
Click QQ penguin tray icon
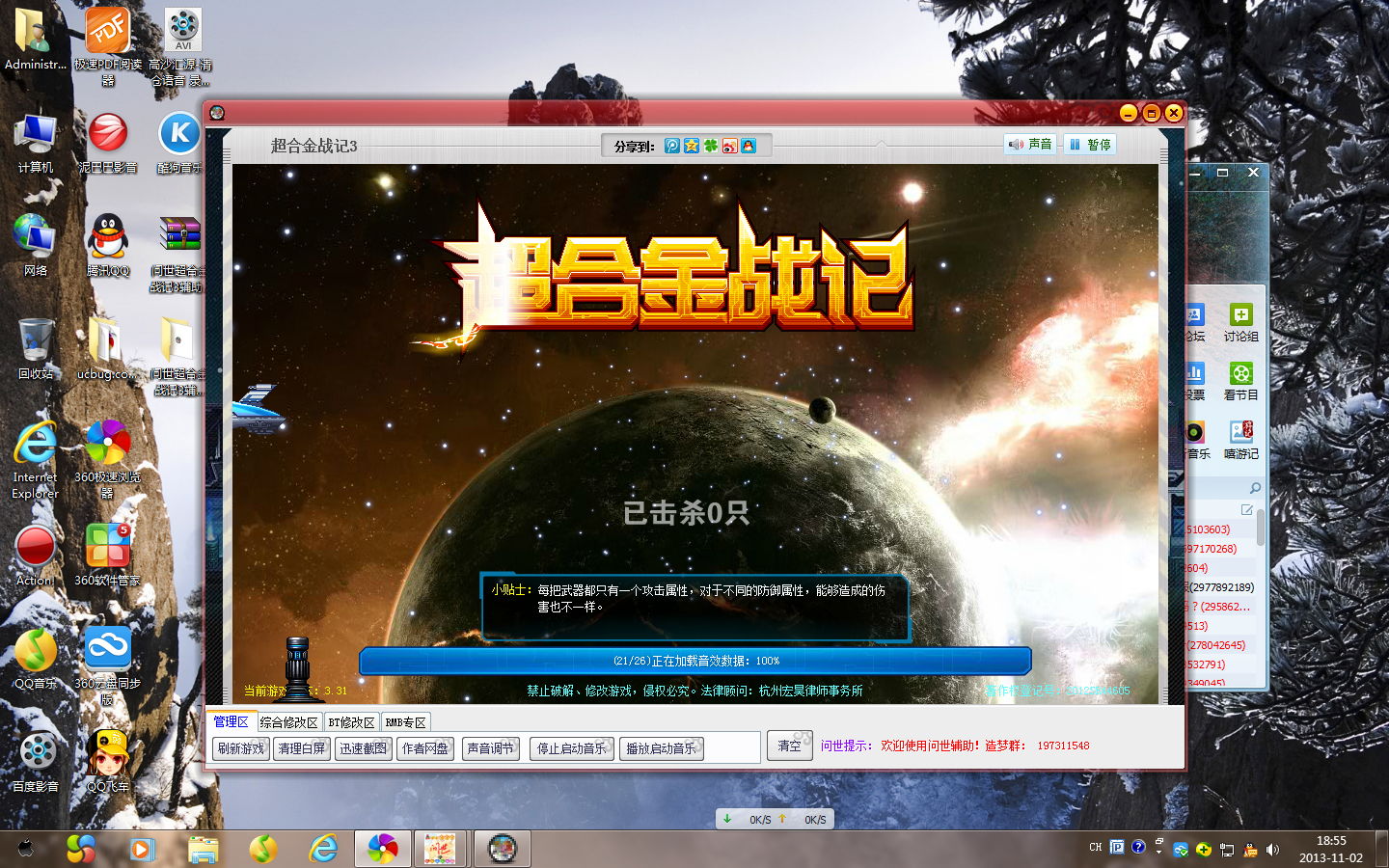tap(1250, 850)
